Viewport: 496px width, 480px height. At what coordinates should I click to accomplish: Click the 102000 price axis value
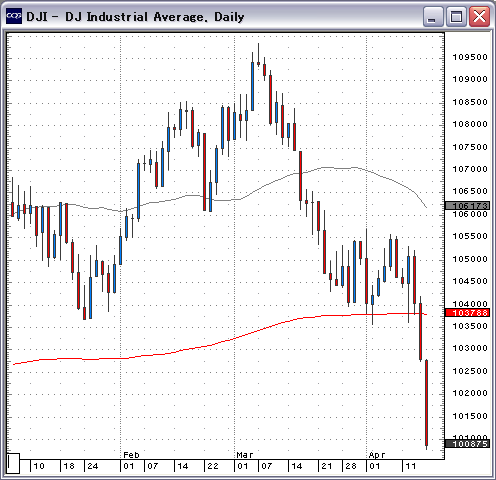470,393
